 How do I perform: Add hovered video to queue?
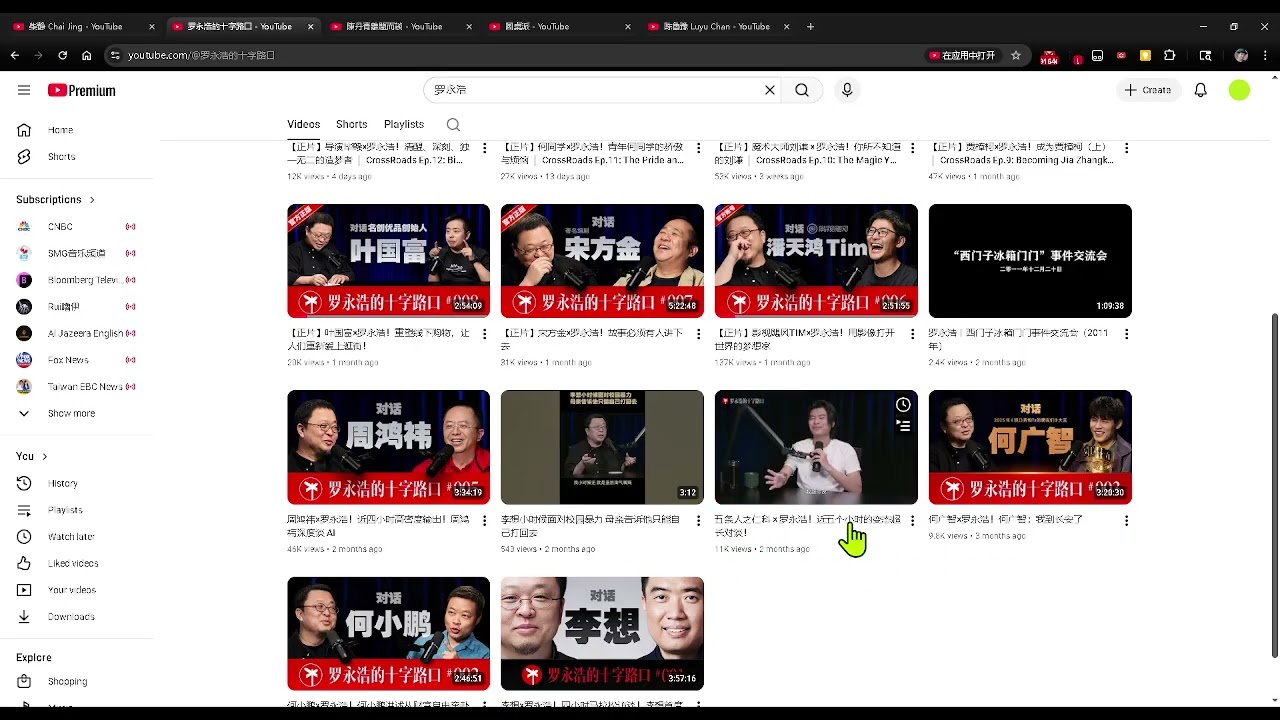[x=903, y=426]
